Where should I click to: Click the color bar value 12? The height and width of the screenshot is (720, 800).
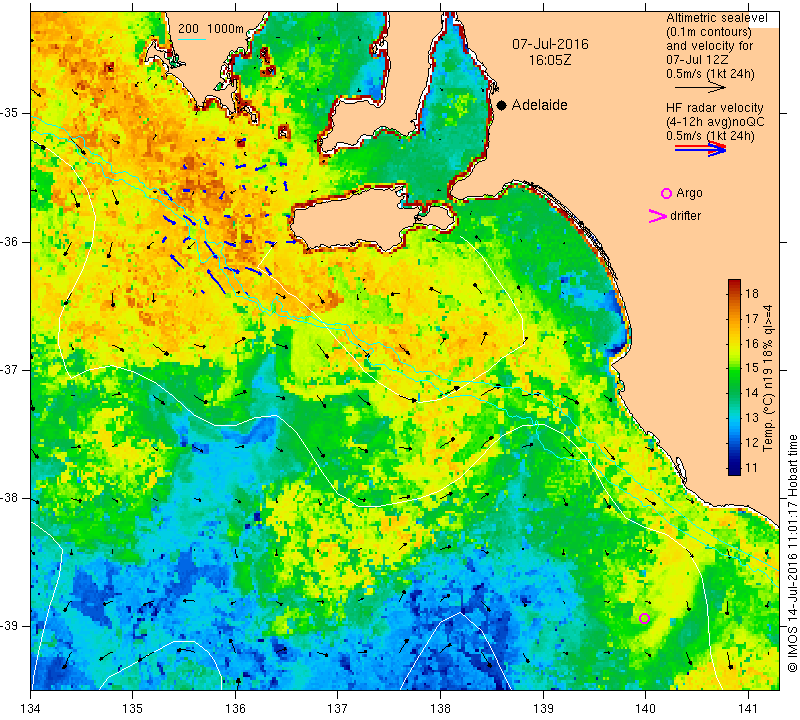[752, 442]
